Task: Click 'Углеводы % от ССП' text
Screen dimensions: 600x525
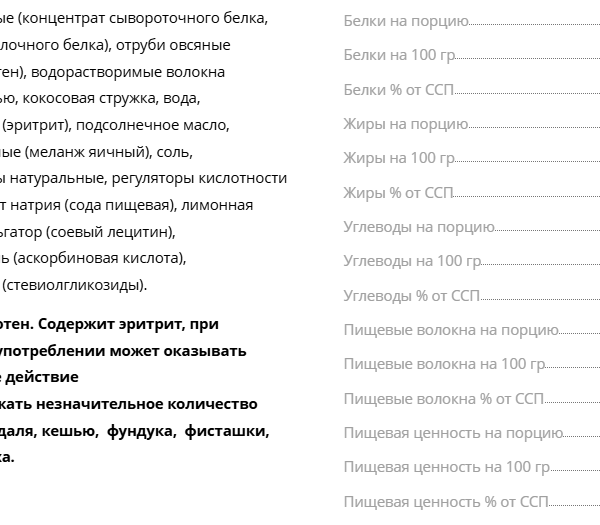Action: click(411, 296)
